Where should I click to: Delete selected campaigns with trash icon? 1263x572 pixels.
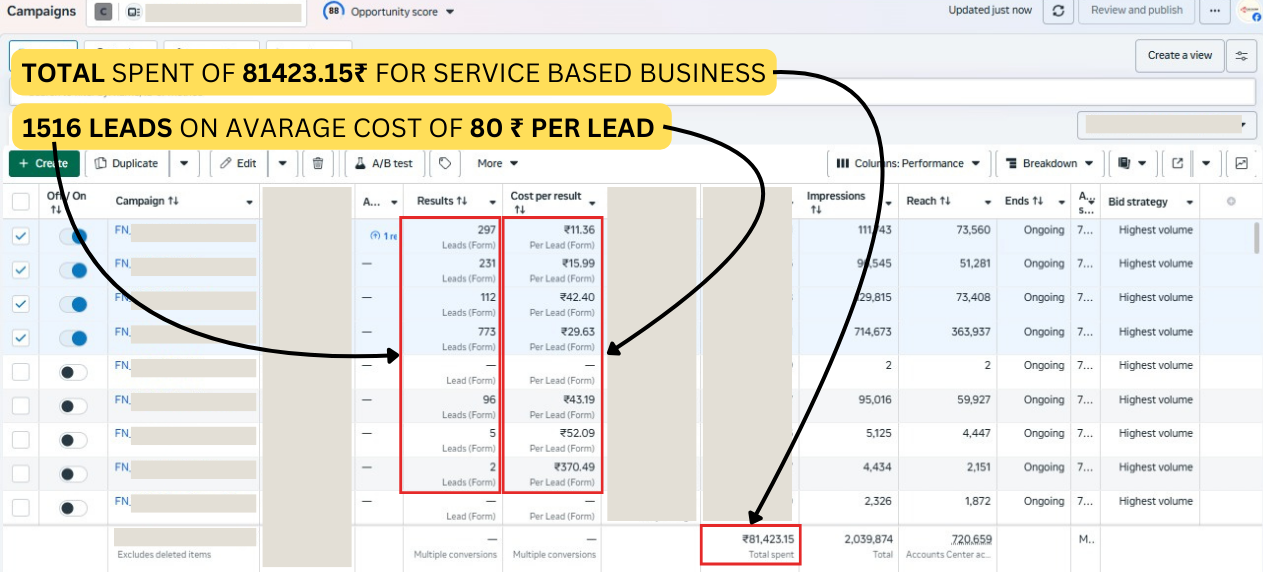[x=318, y=163]
